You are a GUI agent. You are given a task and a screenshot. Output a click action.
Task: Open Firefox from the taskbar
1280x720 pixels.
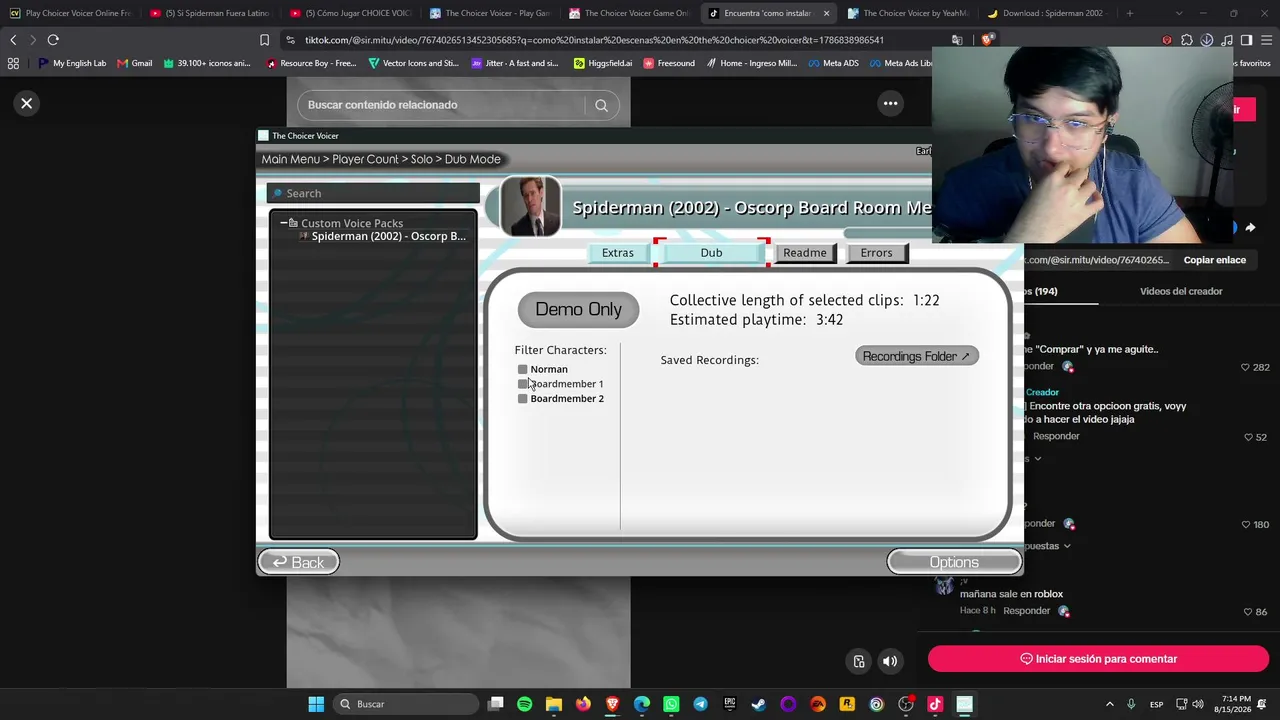click(583, 704)
